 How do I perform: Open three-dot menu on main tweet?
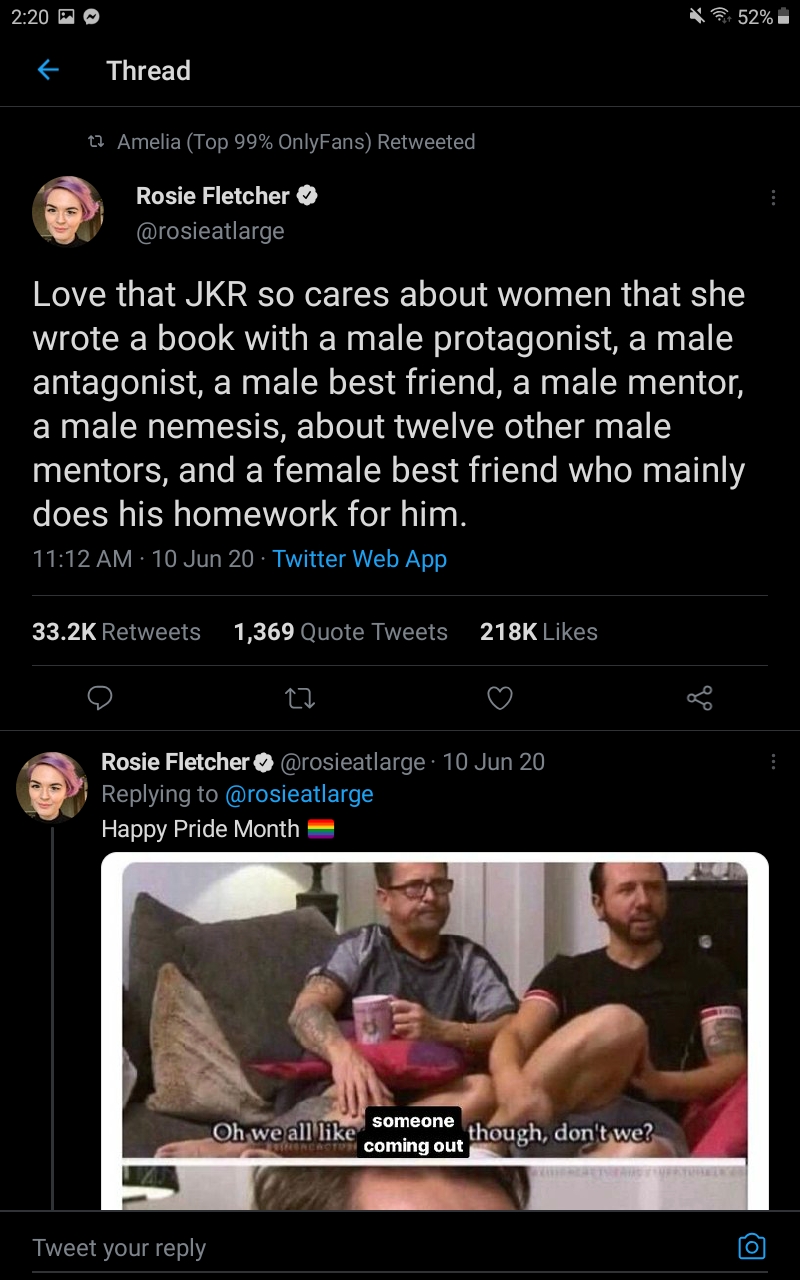(x=773, y=198)
